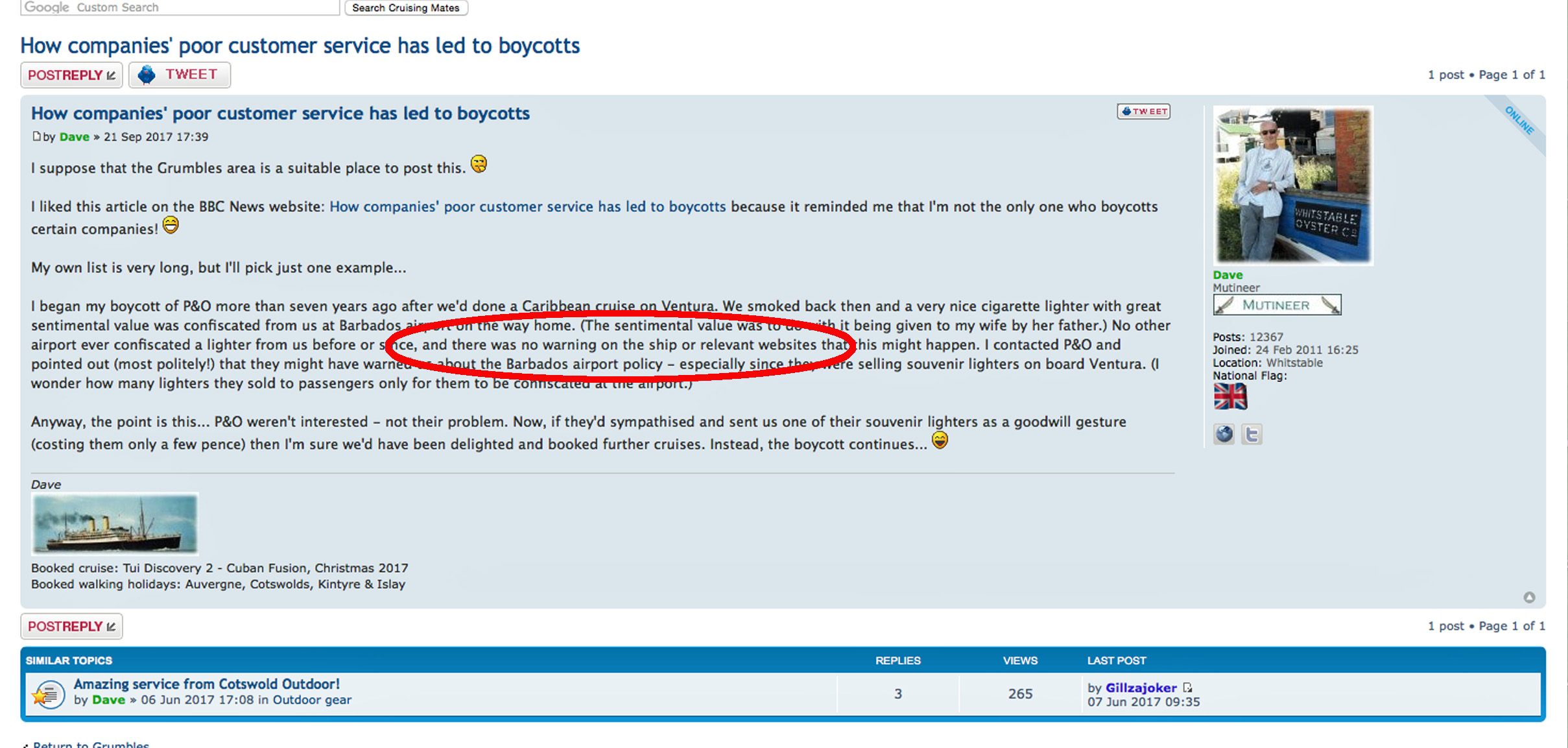Open Dave's Twitter profile icon
The height and width of the screenshot is (748, 1568).
[x=1252, y=433]
